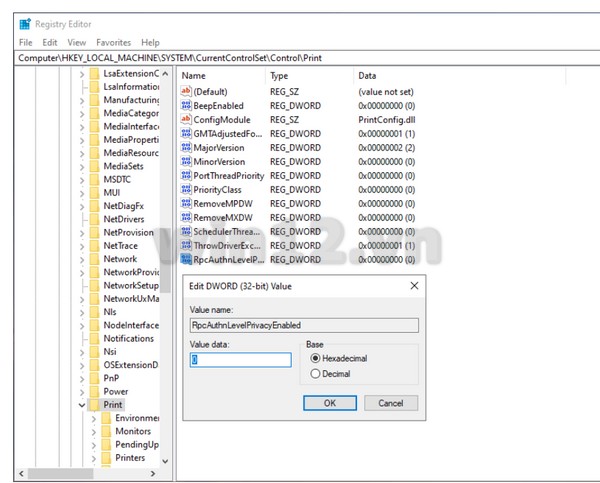
Task: Click the MajorVersion DWORD value icon
Action: (186, 147)
